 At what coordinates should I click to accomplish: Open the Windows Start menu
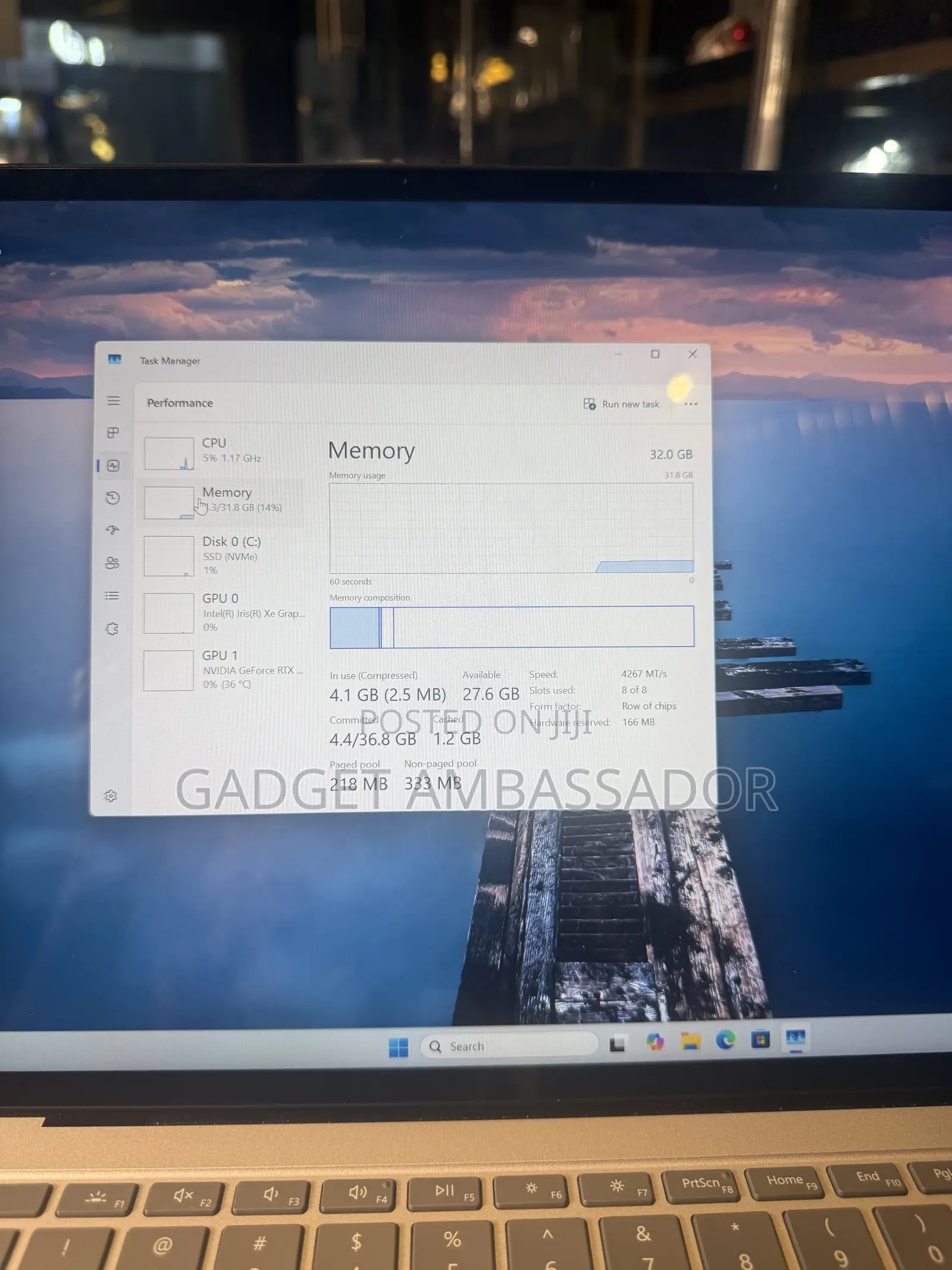tap(398, 1047)
